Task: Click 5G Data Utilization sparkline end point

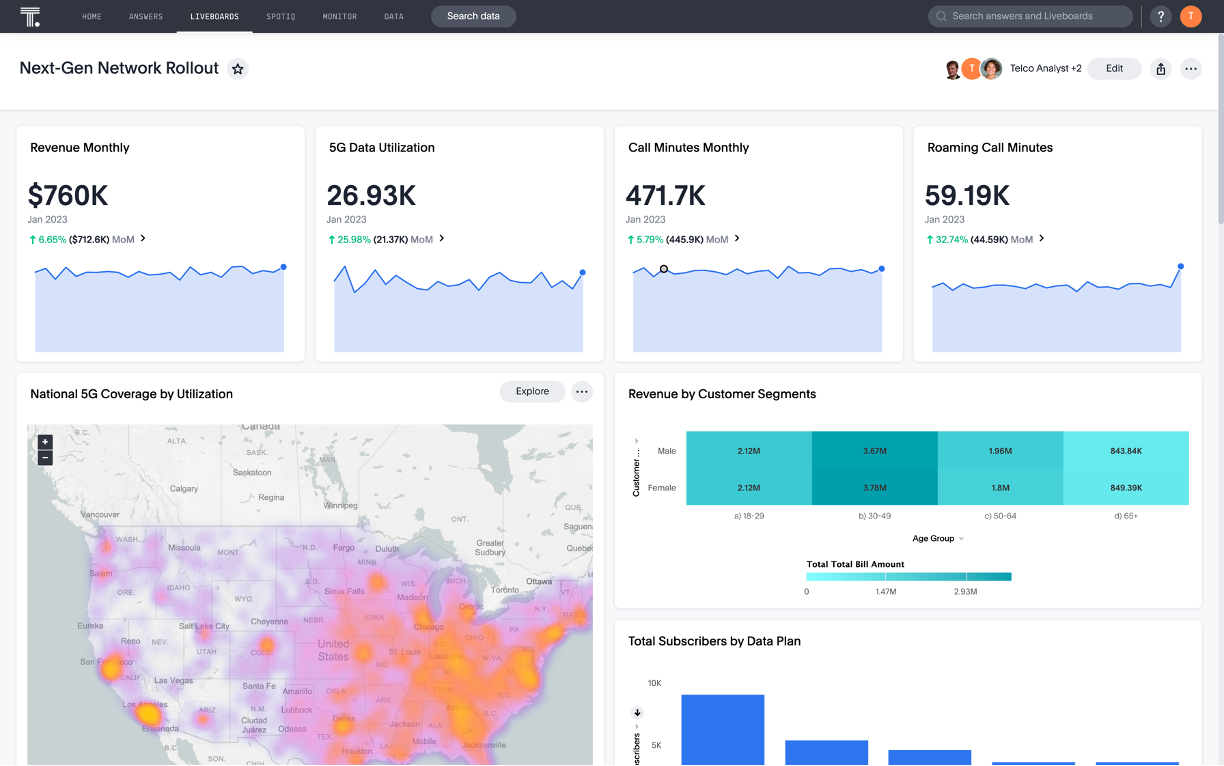Action: point(583,272)
